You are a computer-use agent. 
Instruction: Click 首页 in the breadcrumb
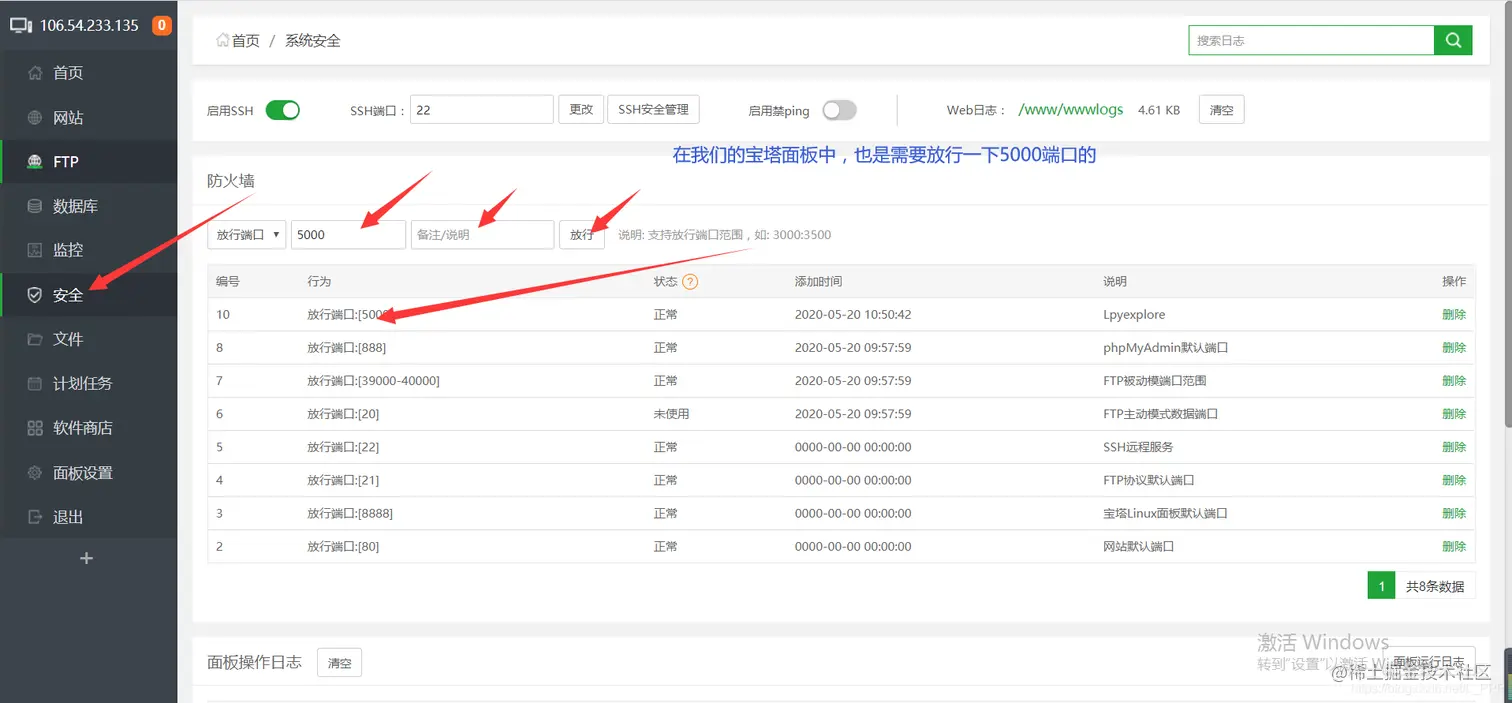[x=246, y=41]
